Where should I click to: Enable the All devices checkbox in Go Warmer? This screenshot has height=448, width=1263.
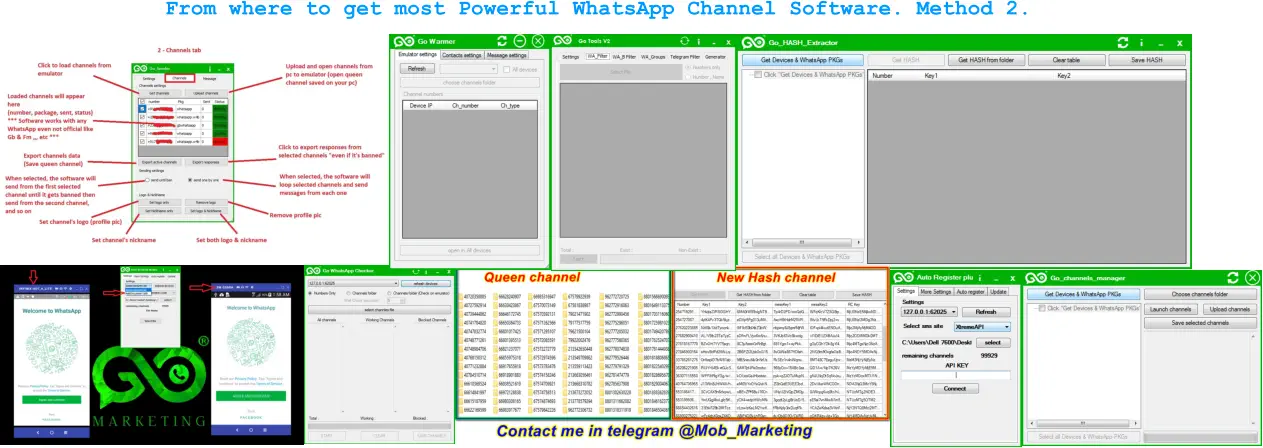point(506,70)
